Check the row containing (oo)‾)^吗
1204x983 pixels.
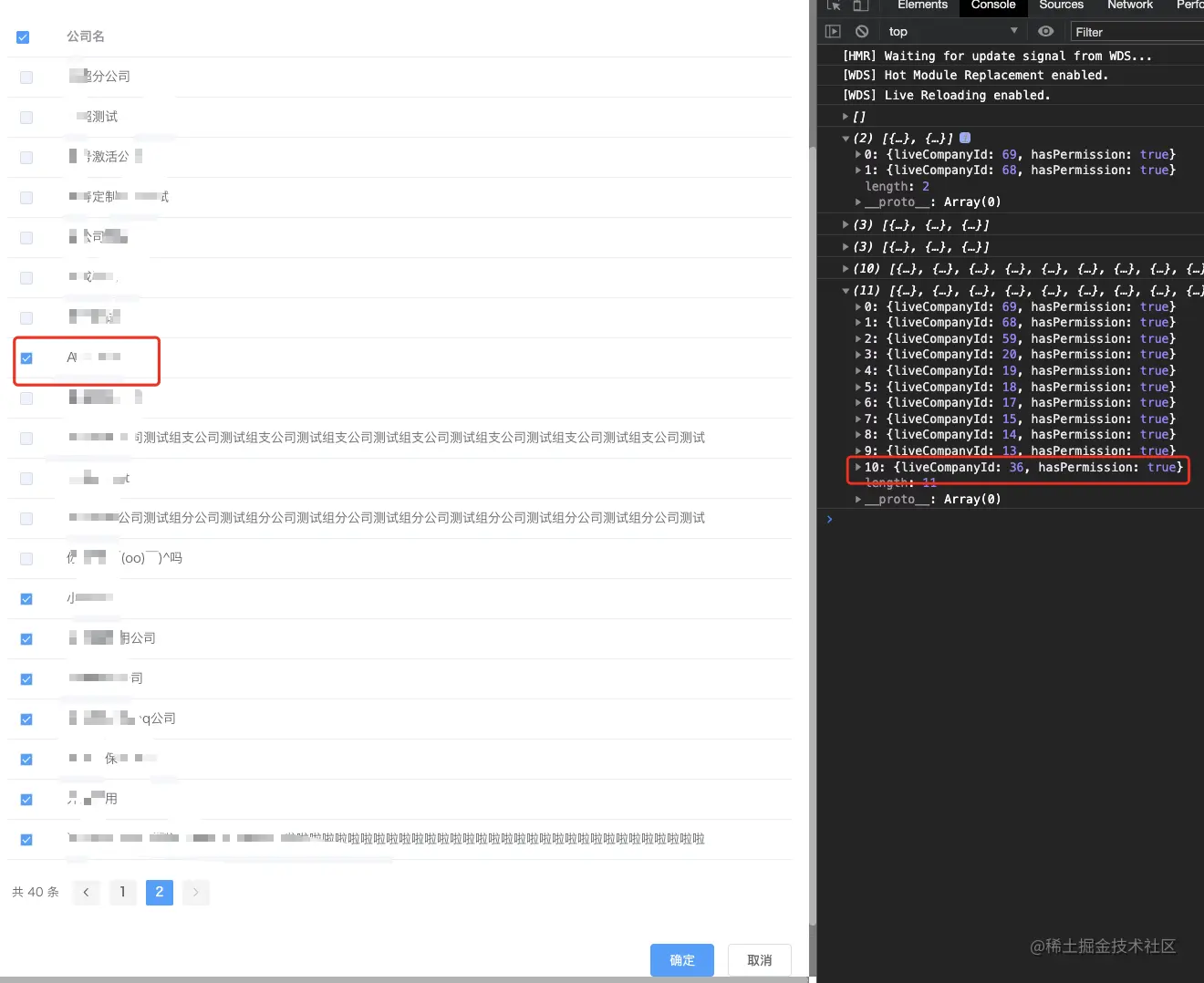[26, 559]
